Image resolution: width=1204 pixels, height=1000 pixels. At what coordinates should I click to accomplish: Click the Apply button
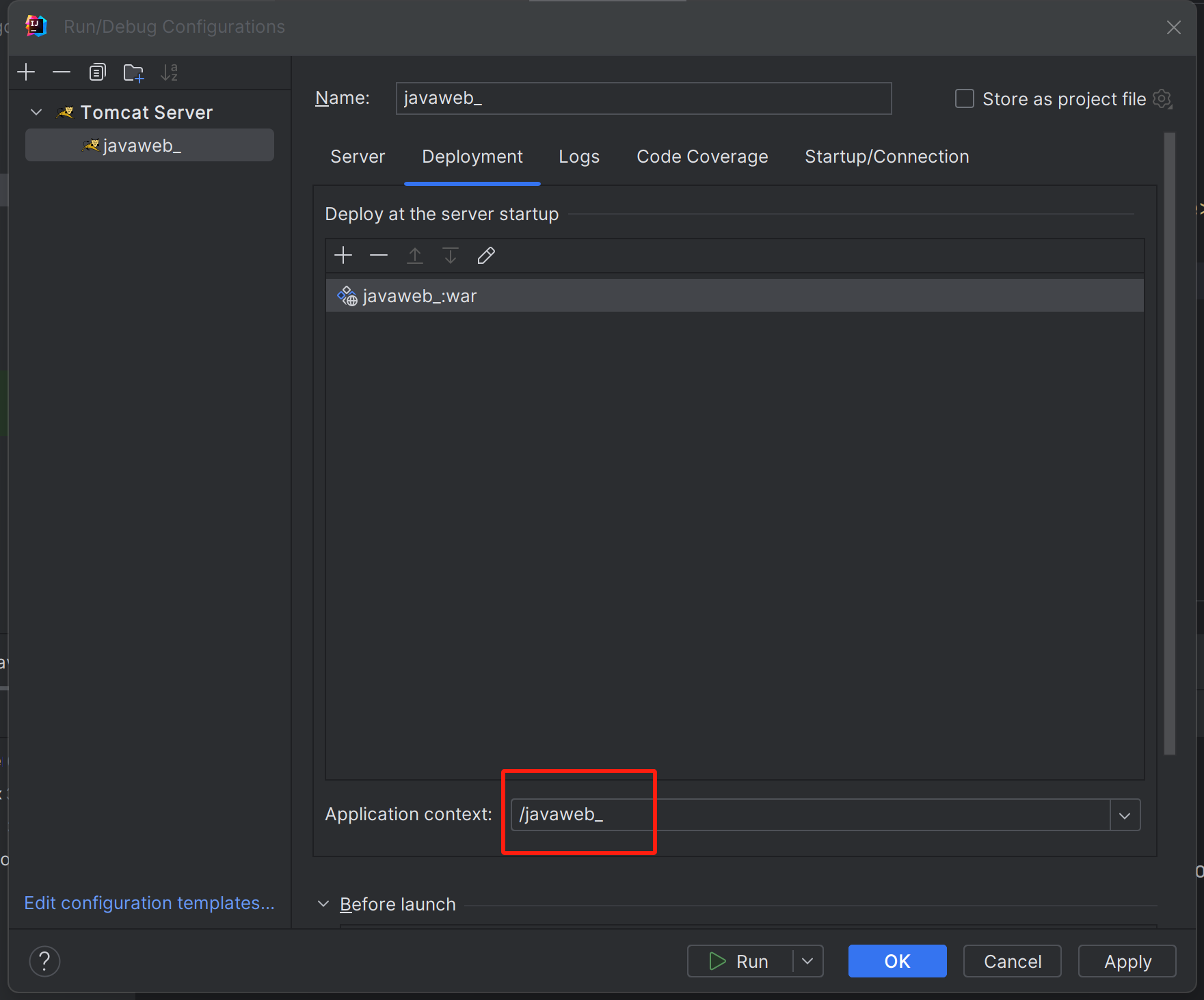pos(1127,961)
